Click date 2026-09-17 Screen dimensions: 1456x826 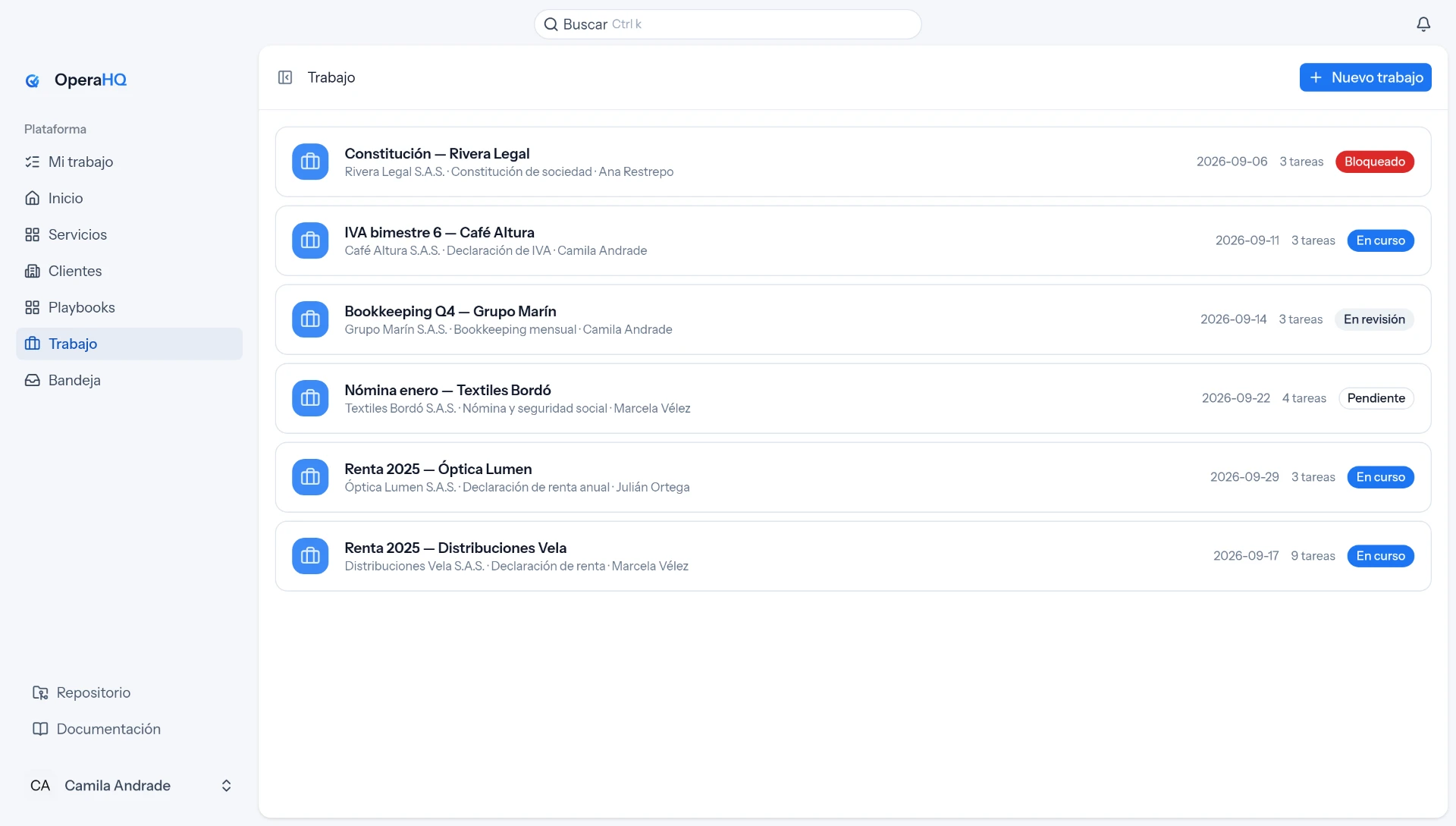[x=1246, y=556]
